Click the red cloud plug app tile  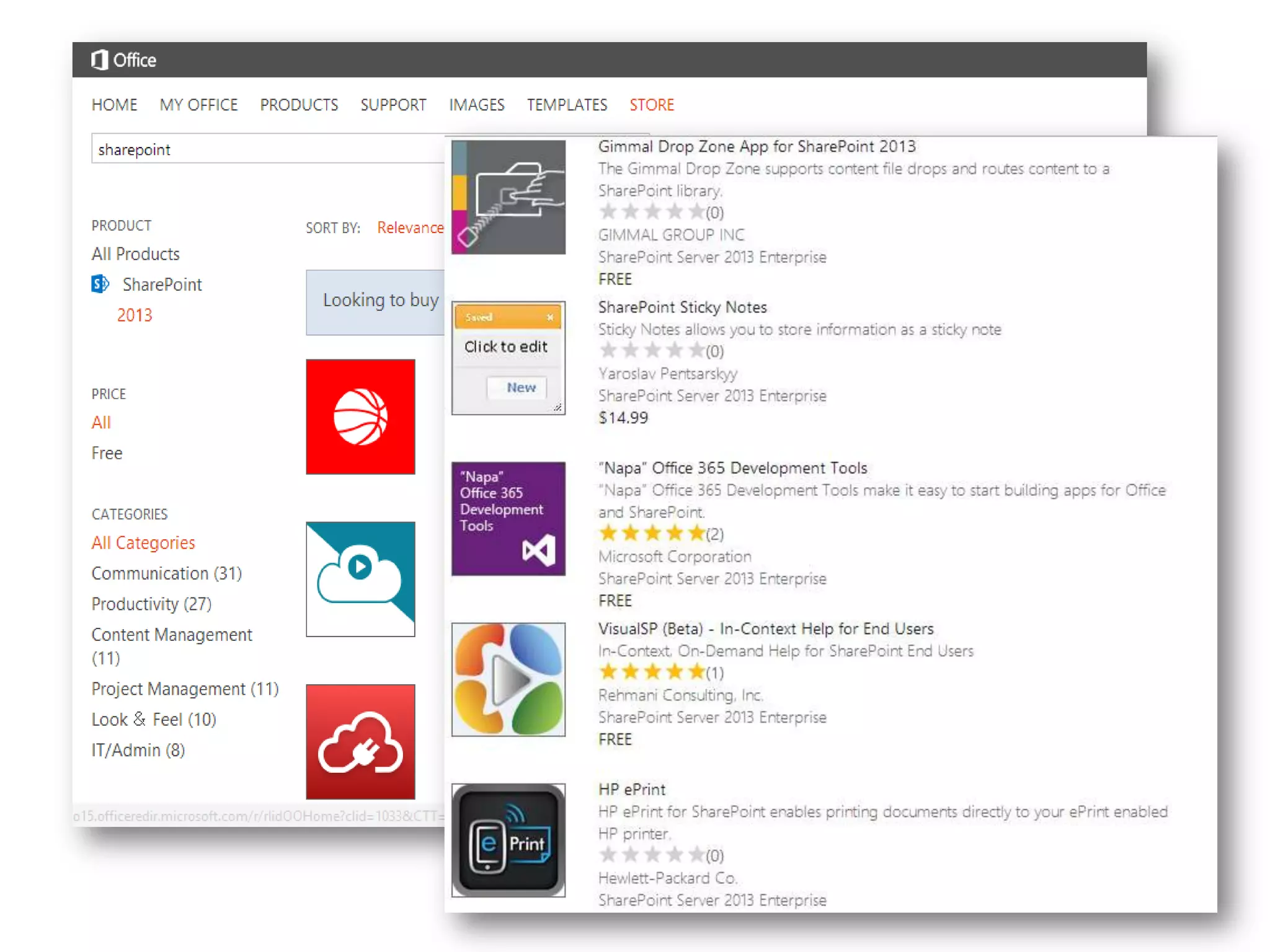pos(360,741)
